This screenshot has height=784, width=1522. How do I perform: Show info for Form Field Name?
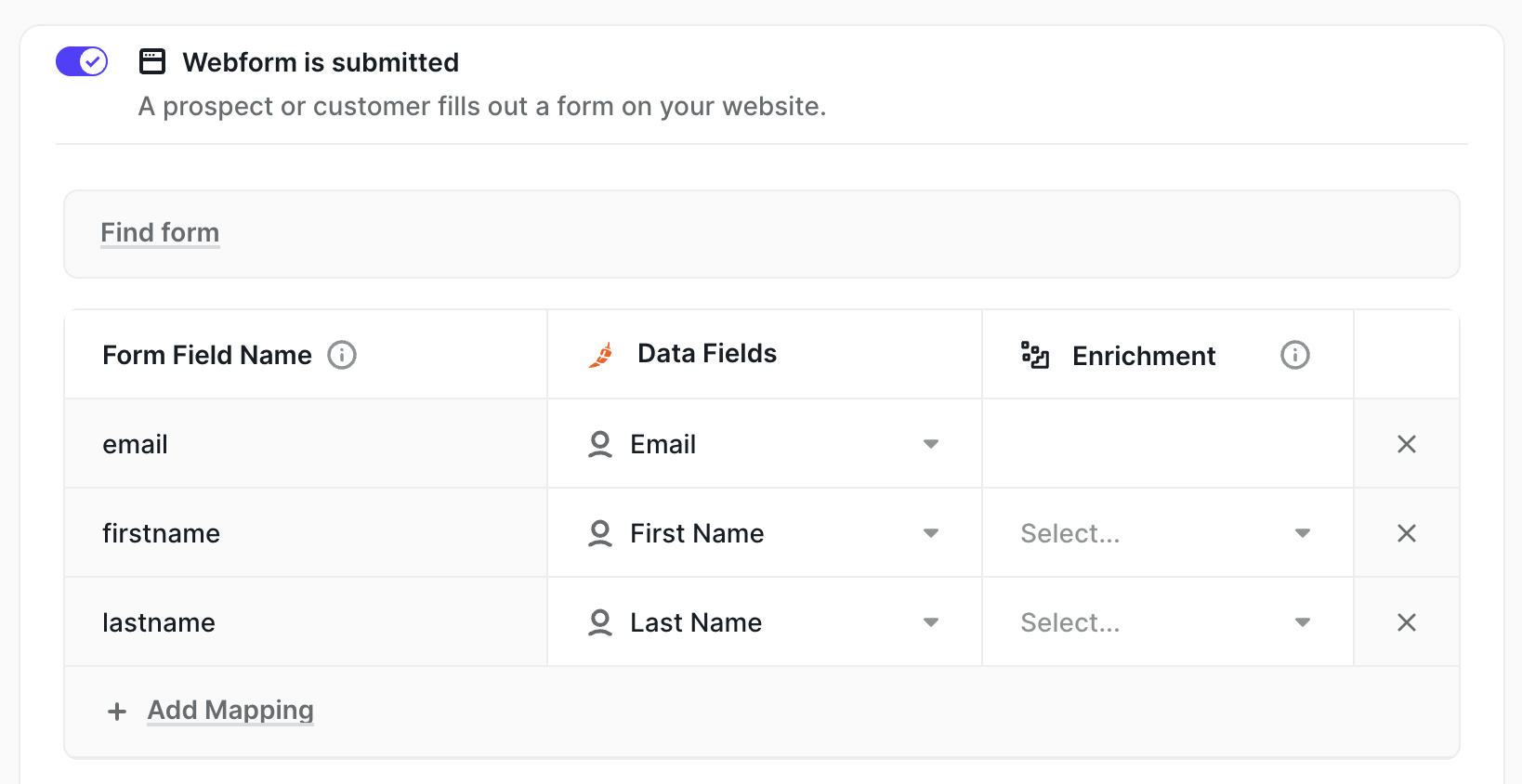342,355
